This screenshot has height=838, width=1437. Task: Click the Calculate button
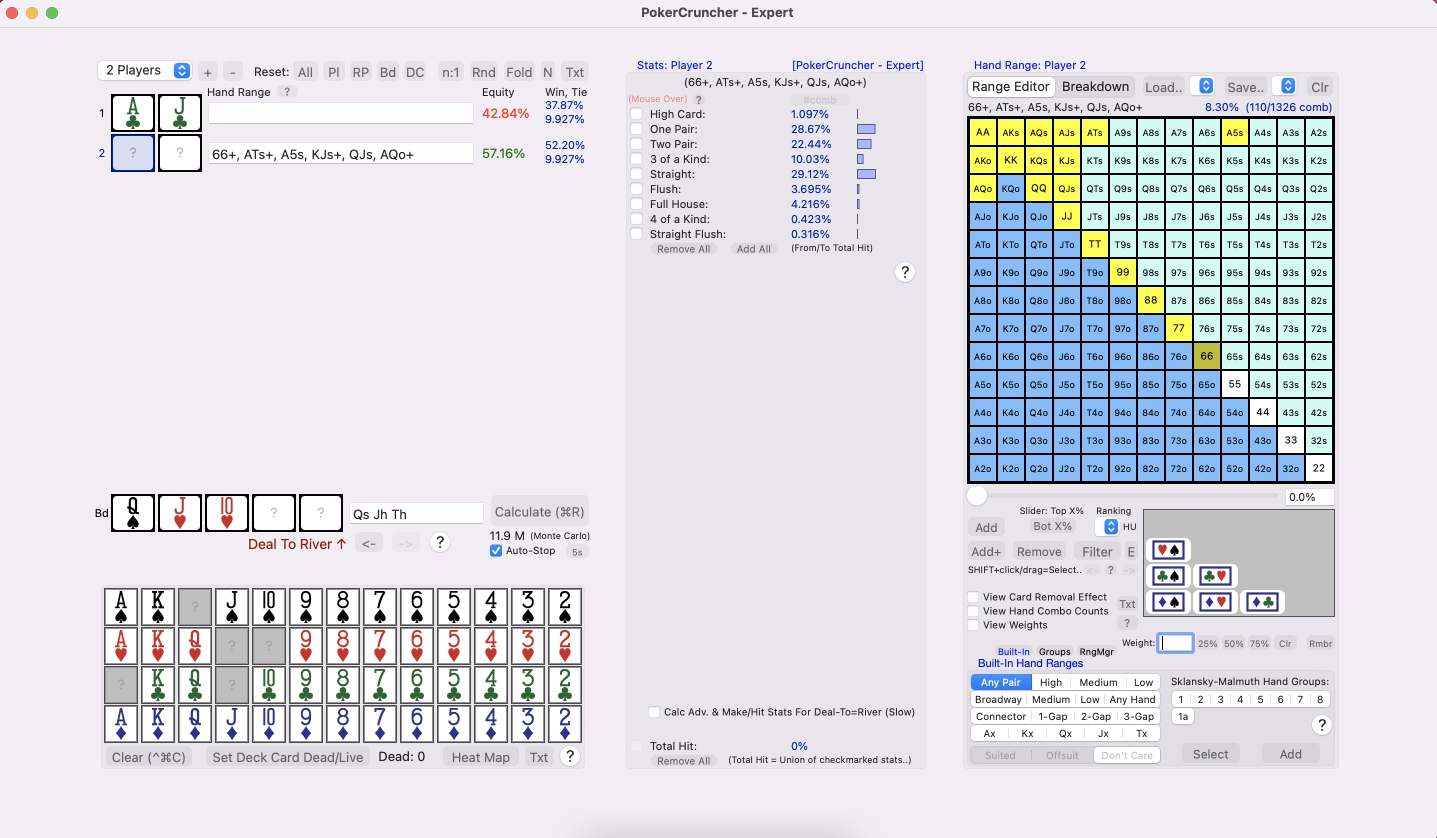tap(540, 512)
